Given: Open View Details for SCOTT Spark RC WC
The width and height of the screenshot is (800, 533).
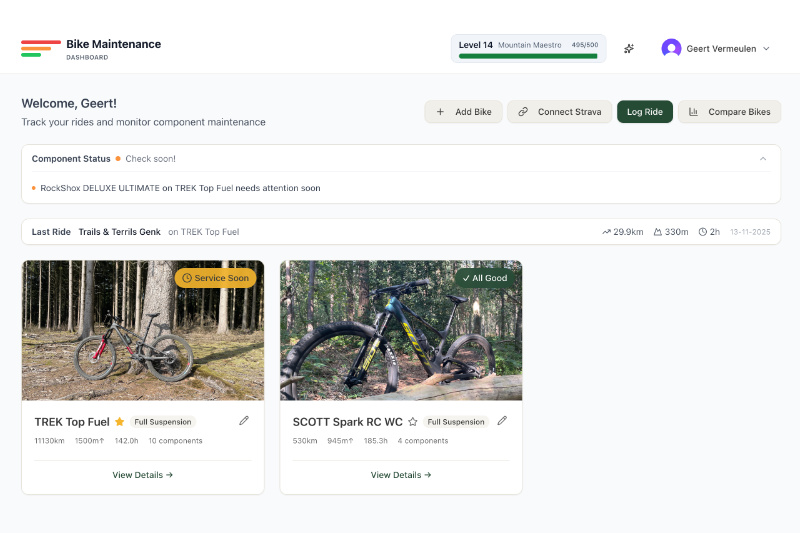Looking at the screenshot, I should [401, 475].
